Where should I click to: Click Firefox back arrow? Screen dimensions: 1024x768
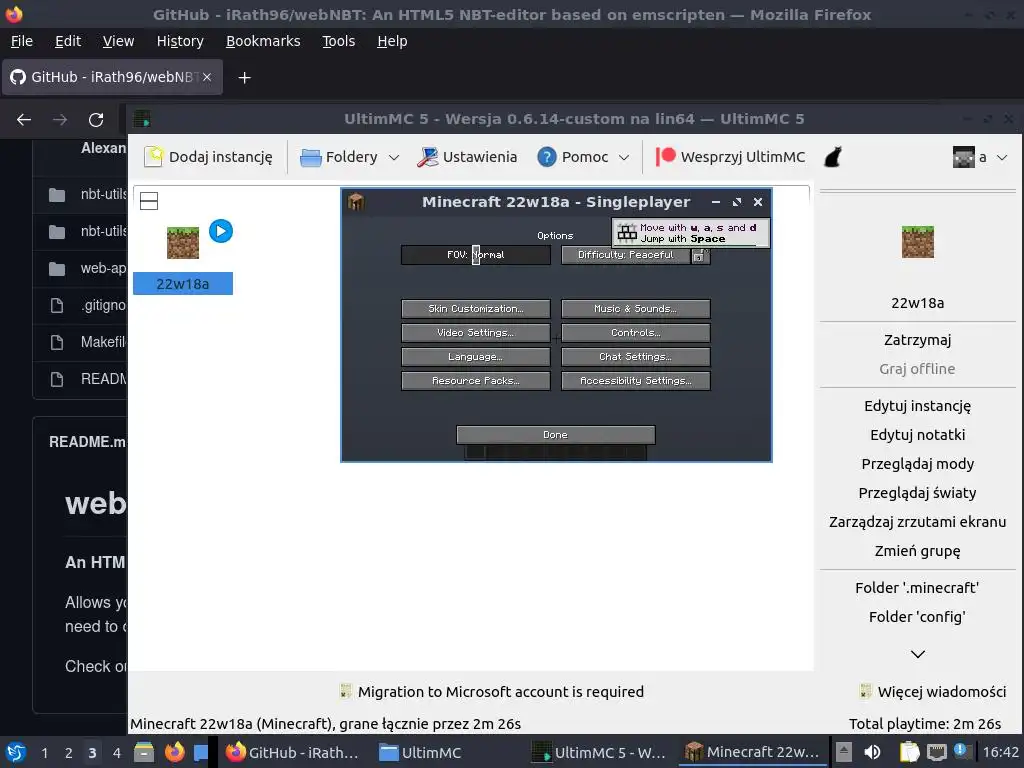24,120
